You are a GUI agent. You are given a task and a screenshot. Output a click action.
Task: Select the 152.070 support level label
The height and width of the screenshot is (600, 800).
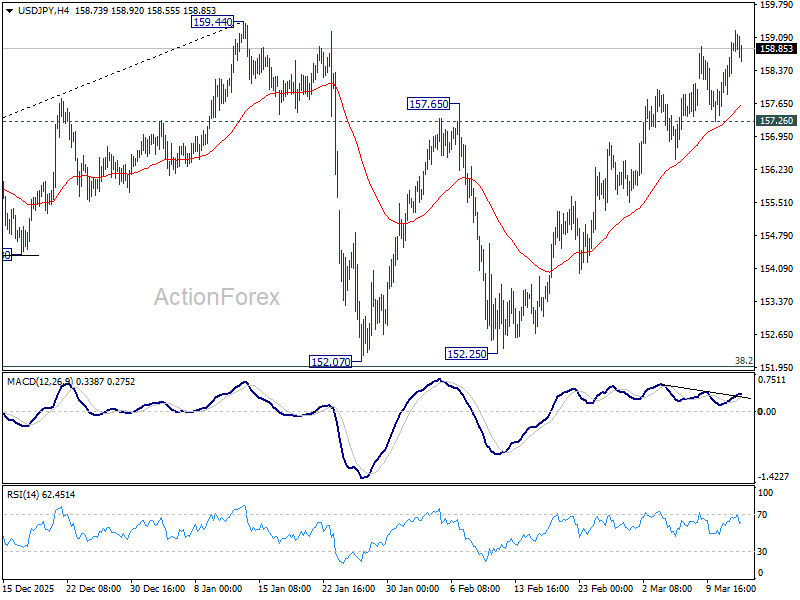(330, 360)
